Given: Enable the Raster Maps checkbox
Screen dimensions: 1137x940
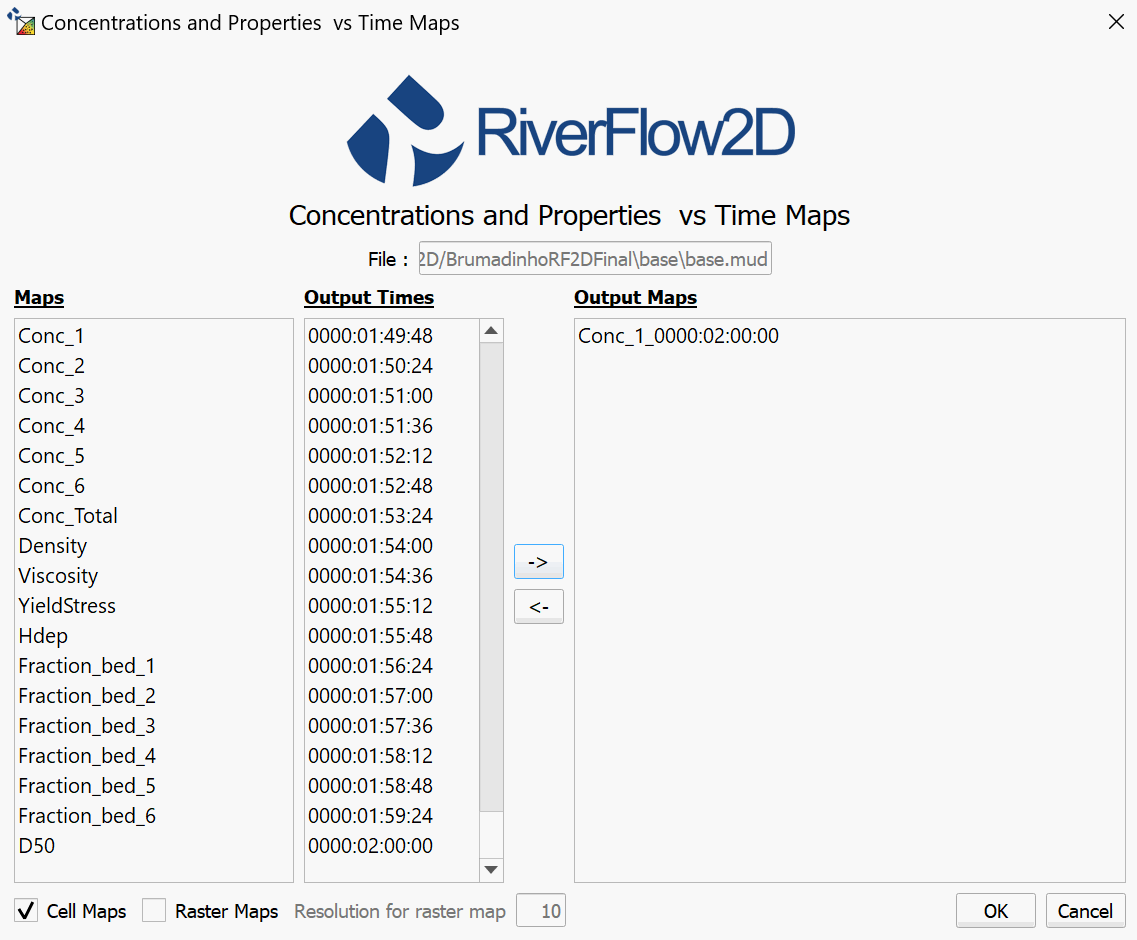Looking at the screenshot, I should pos(154,911).
